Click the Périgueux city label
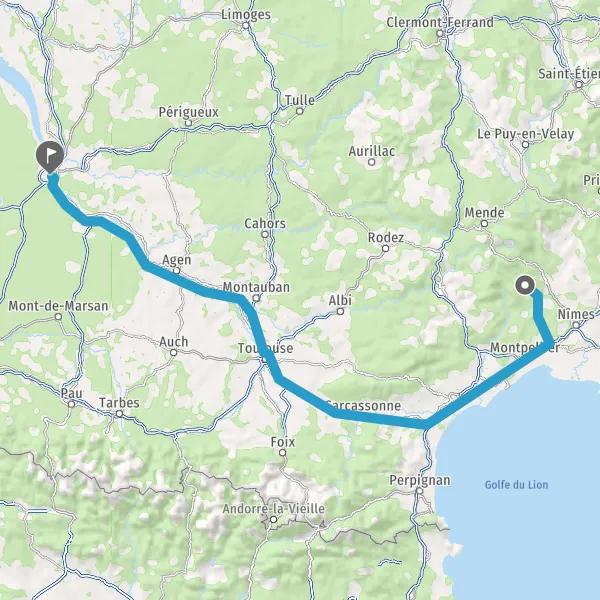 [x=189, y=112]
